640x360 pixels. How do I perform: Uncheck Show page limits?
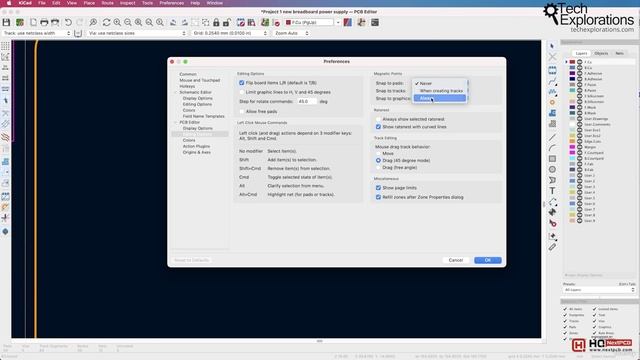point(378,188)
